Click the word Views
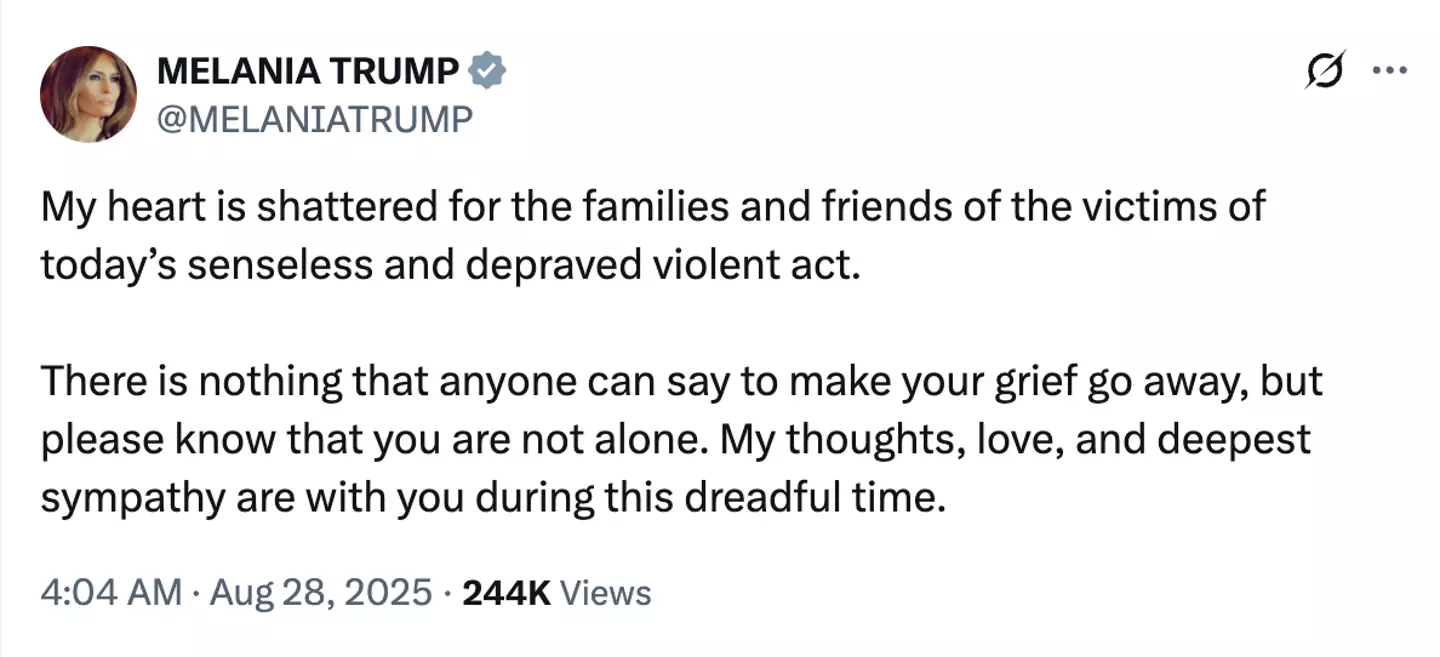The height and width of the screenshot is (657, 1440). 606,593
